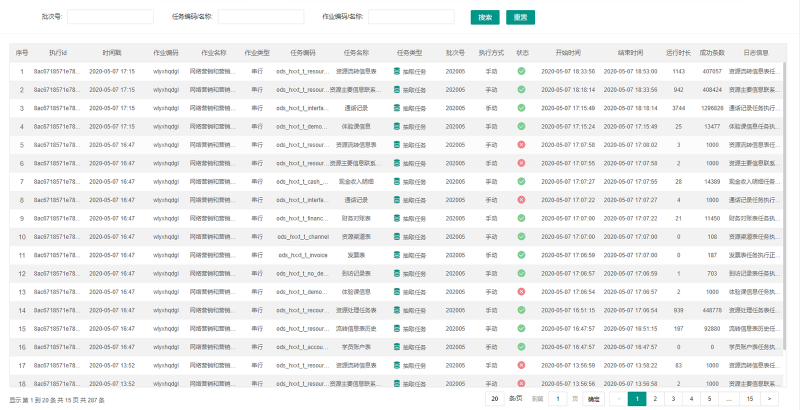This screenshot has width=800, height=410.
Task: Click the green success status icon in row 1
Action: tap(521, 71)
